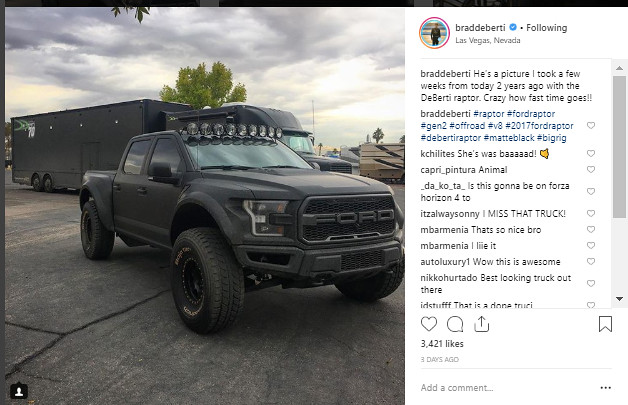628x405 pixels.
Task: Show tagged people on the photo
Action: click(19, 391)
